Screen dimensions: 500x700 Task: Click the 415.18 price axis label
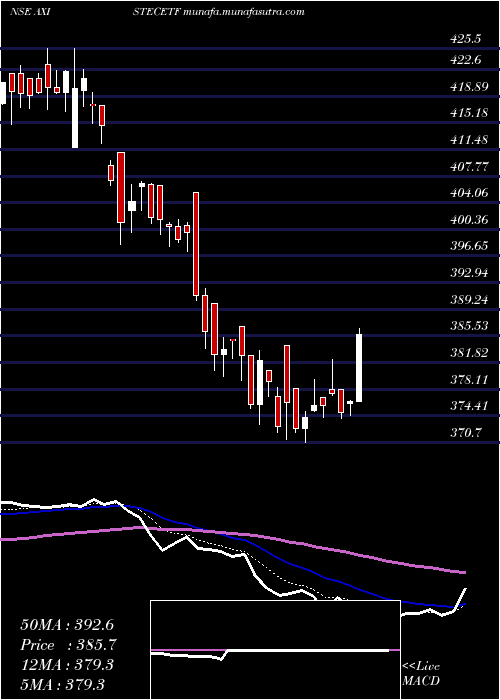point(469,113)
